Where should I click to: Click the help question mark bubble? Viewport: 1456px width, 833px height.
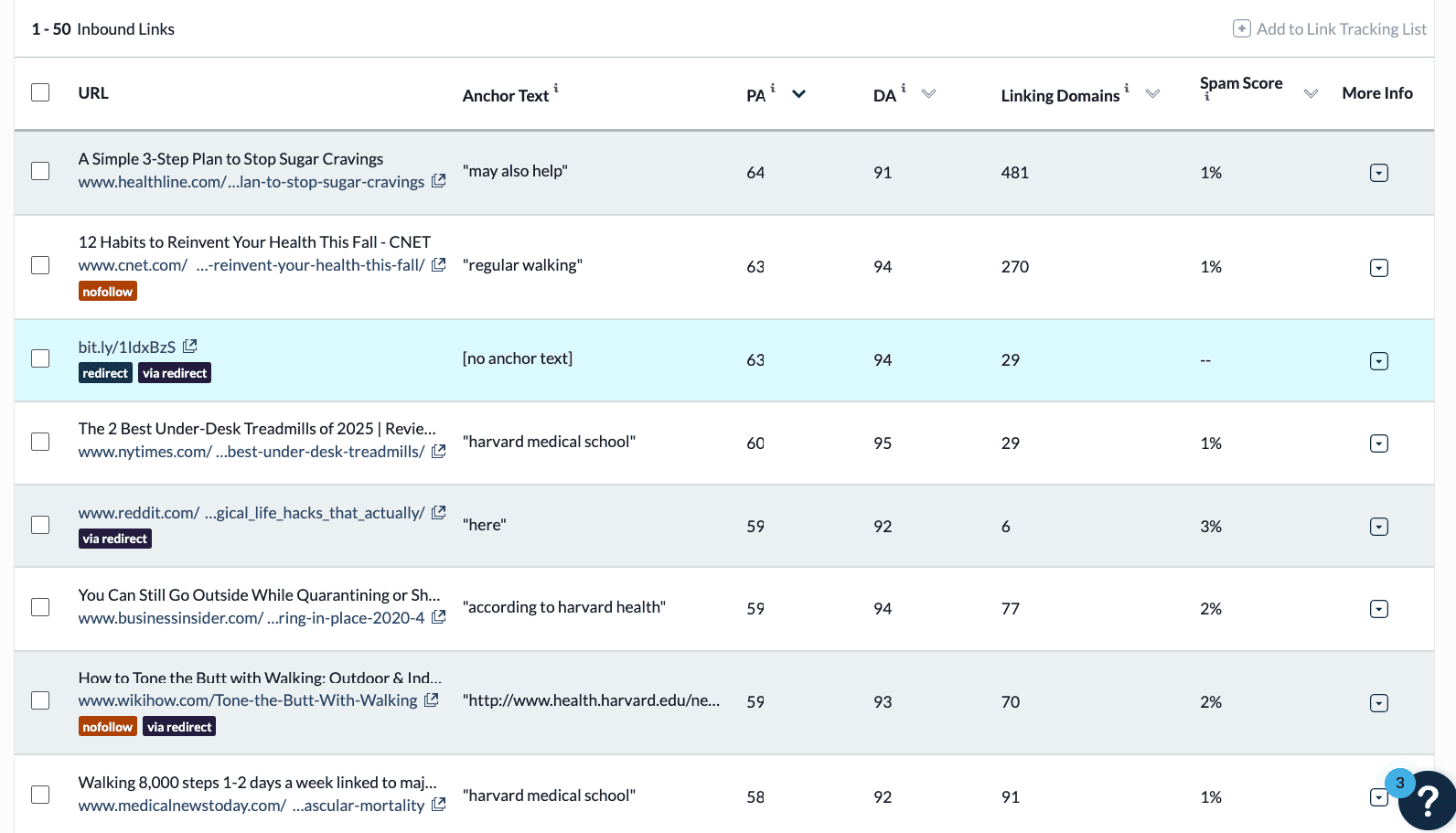click(1428, 802)
